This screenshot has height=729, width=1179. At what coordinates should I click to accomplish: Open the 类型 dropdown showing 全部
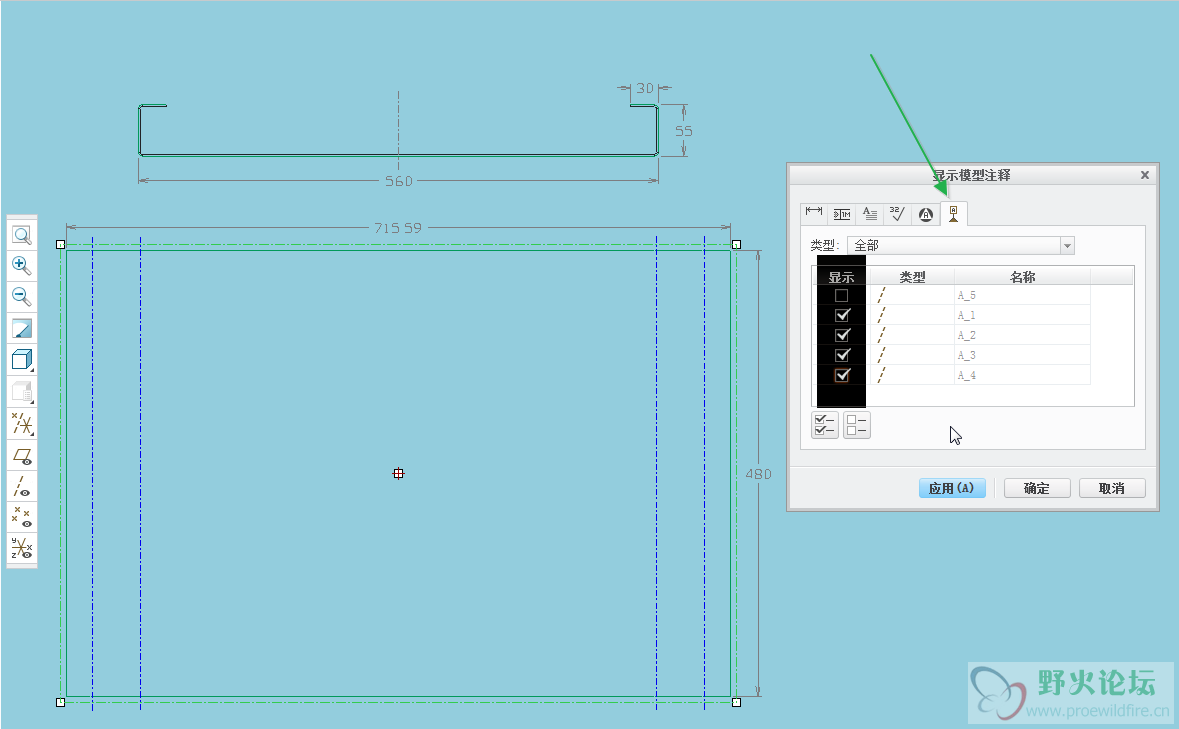pyautogui.click(x=961, y=245)
